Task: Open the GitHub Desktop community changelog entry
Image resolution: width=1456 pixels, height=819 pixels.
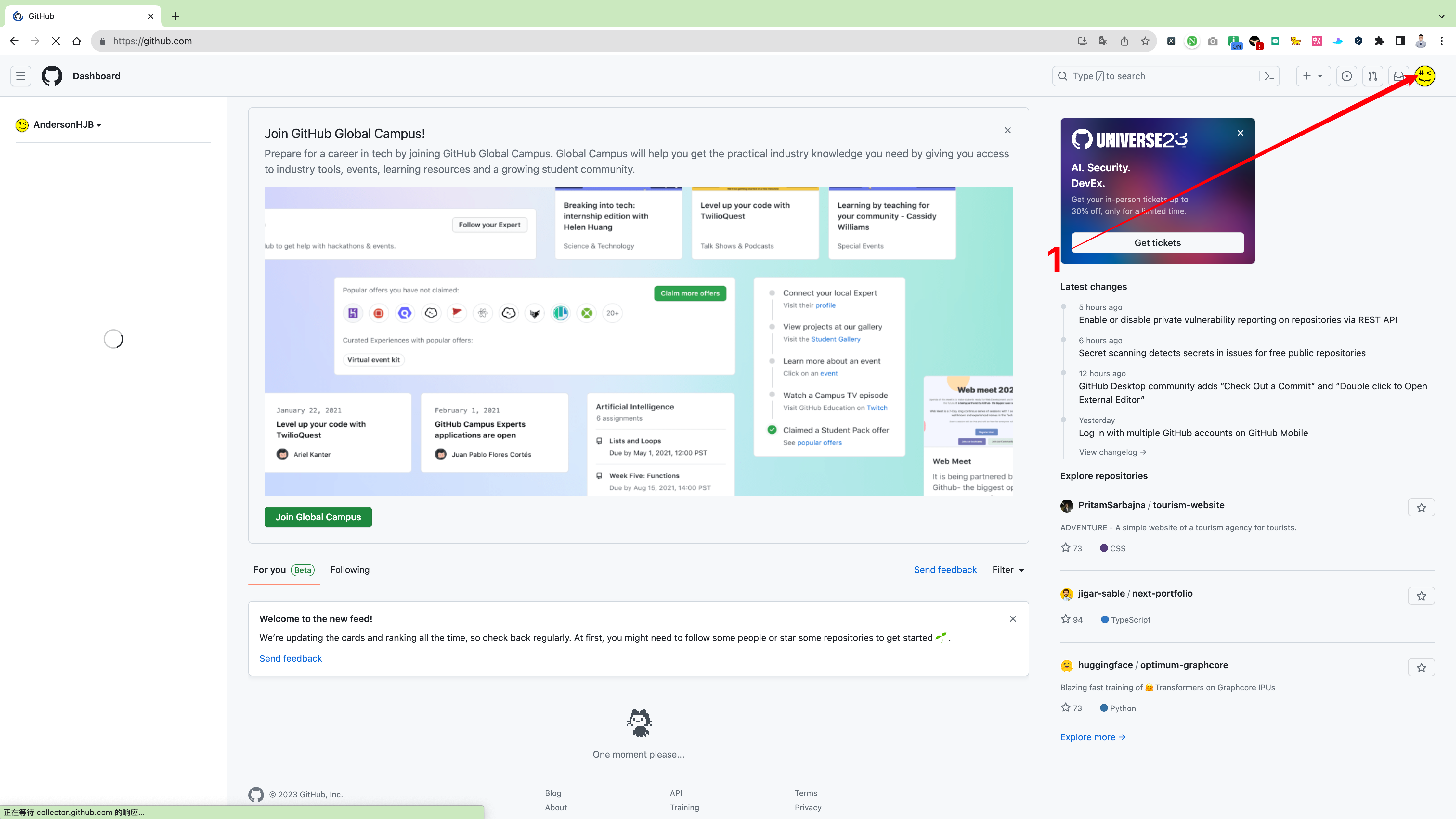Action: 1253,393
